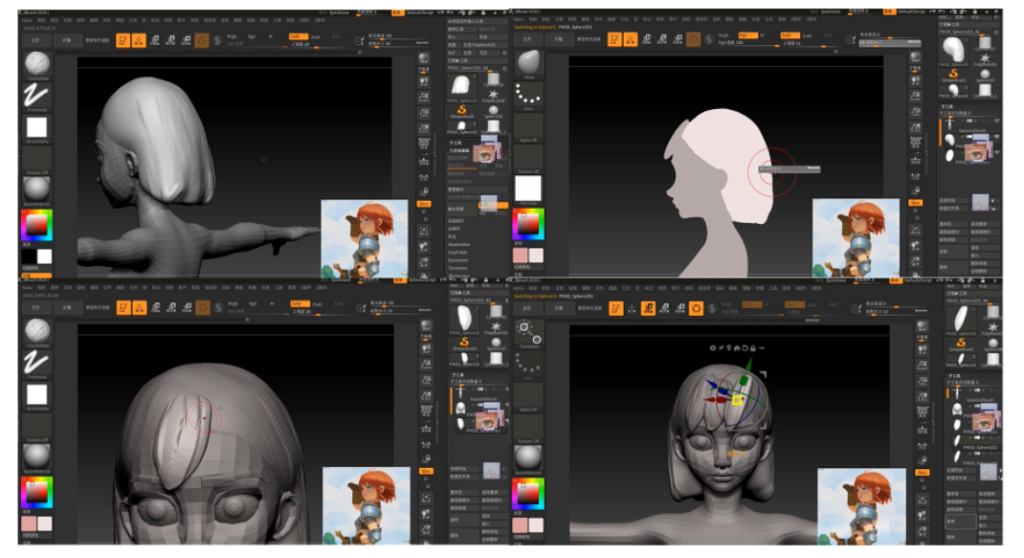This screenshot has width=1024, height=558.
Task: Expand ShadowBox section in top-left screenshot
Action: 458,244
